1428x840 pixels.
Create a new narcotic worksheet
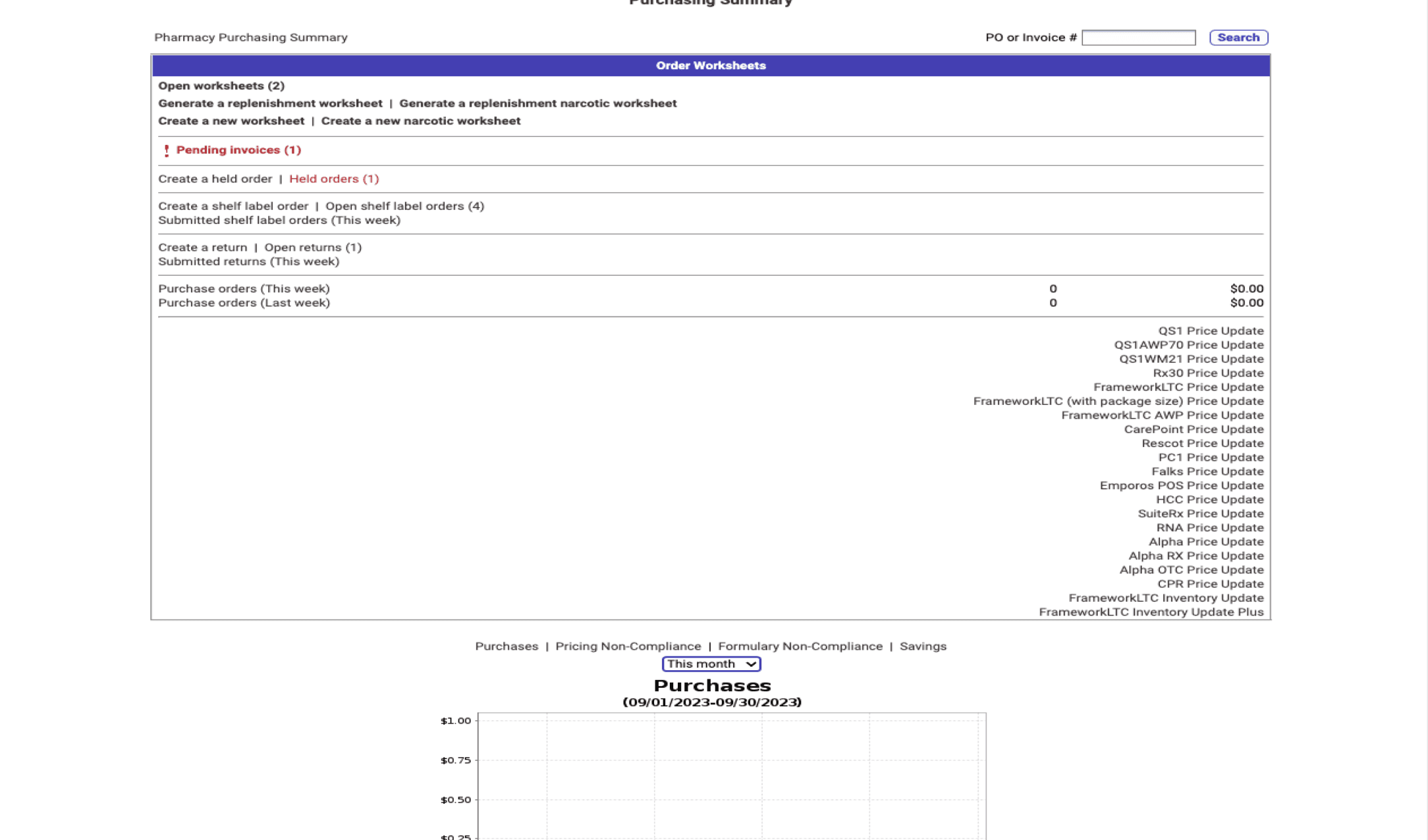[420, 121]
